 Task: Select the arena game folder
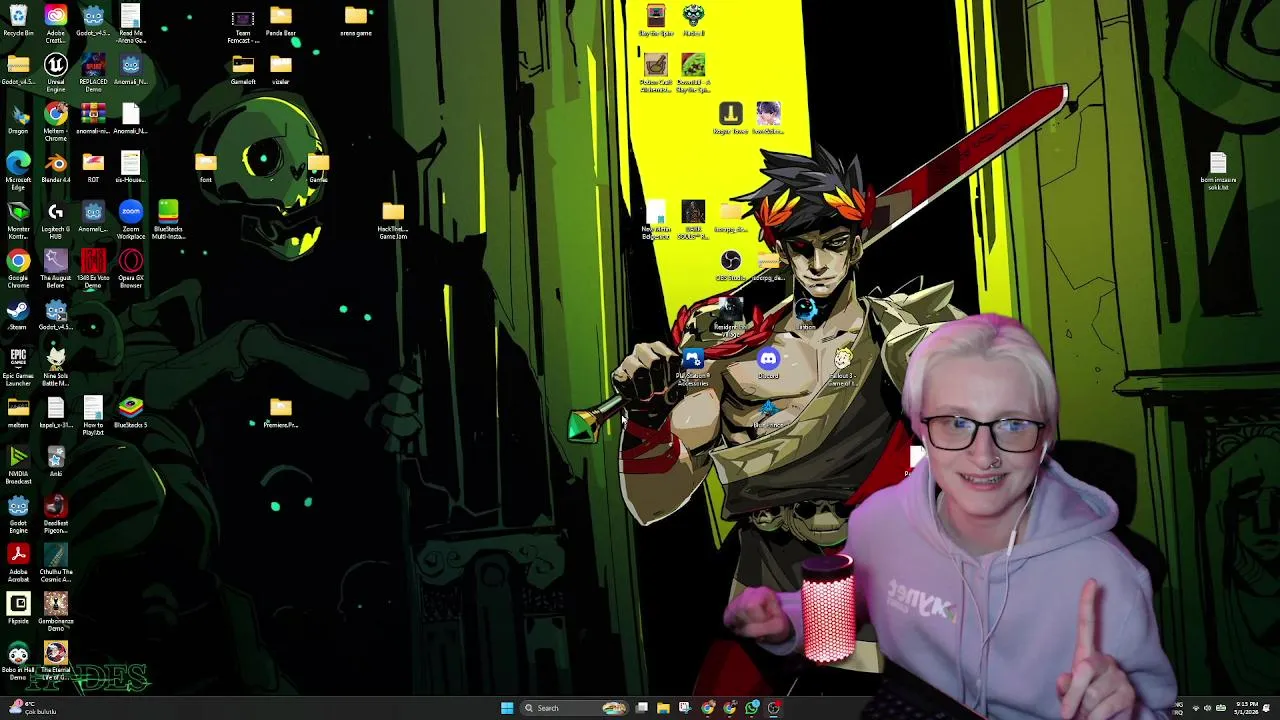click(356, 21)
